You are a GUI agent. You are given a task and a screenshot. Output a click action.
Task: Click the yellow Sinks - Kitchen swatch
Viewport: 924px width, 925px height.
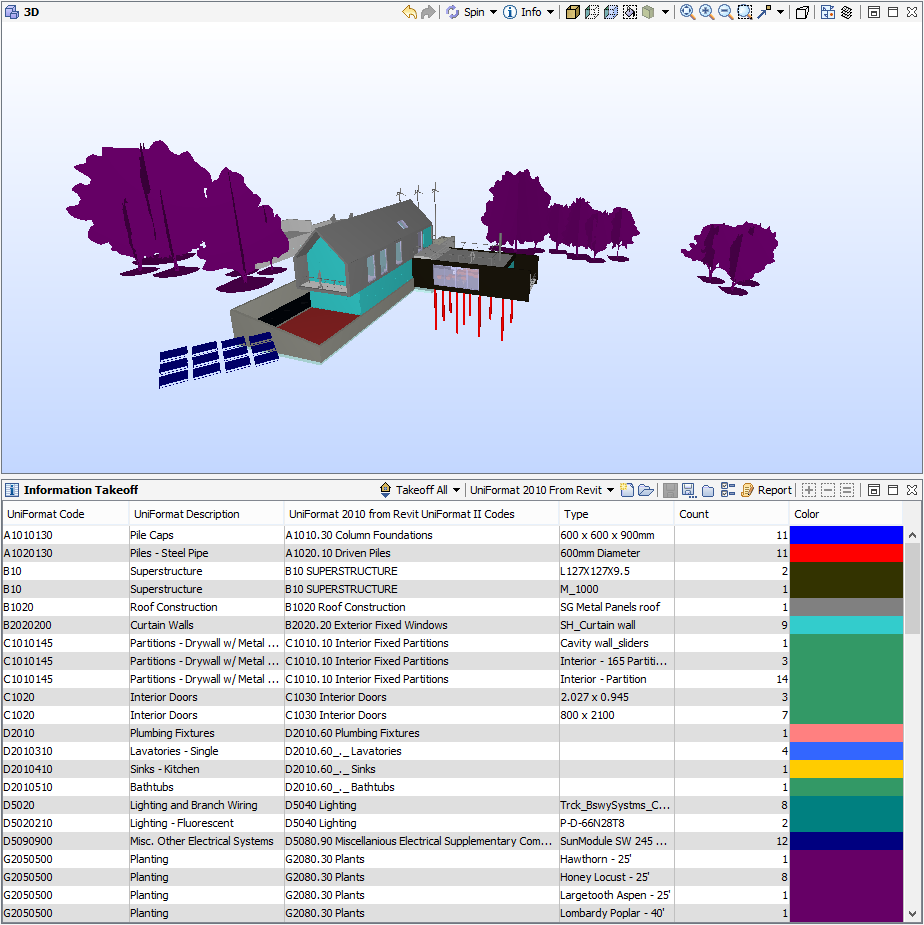pos(846,769)
